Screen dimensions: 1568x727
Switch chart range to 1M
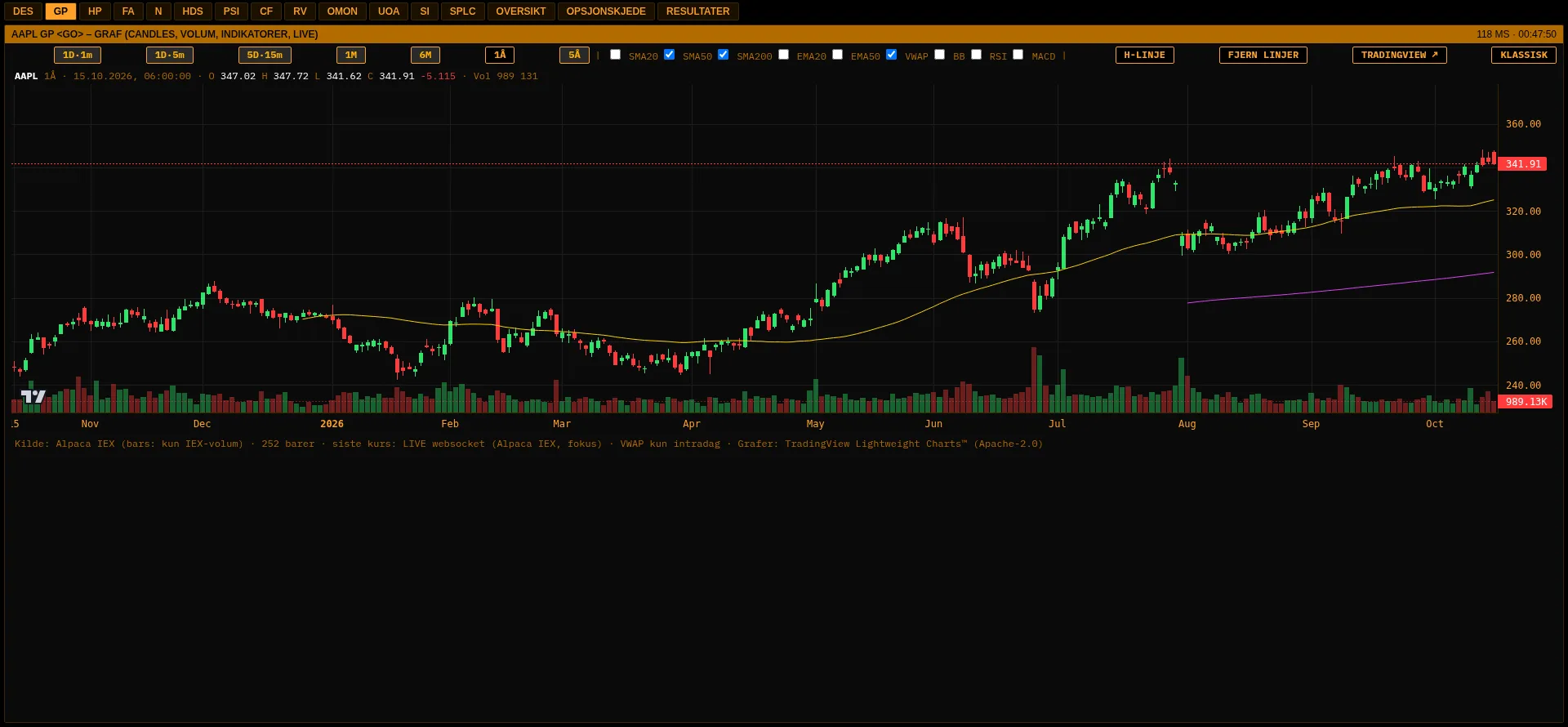[351, 55]
